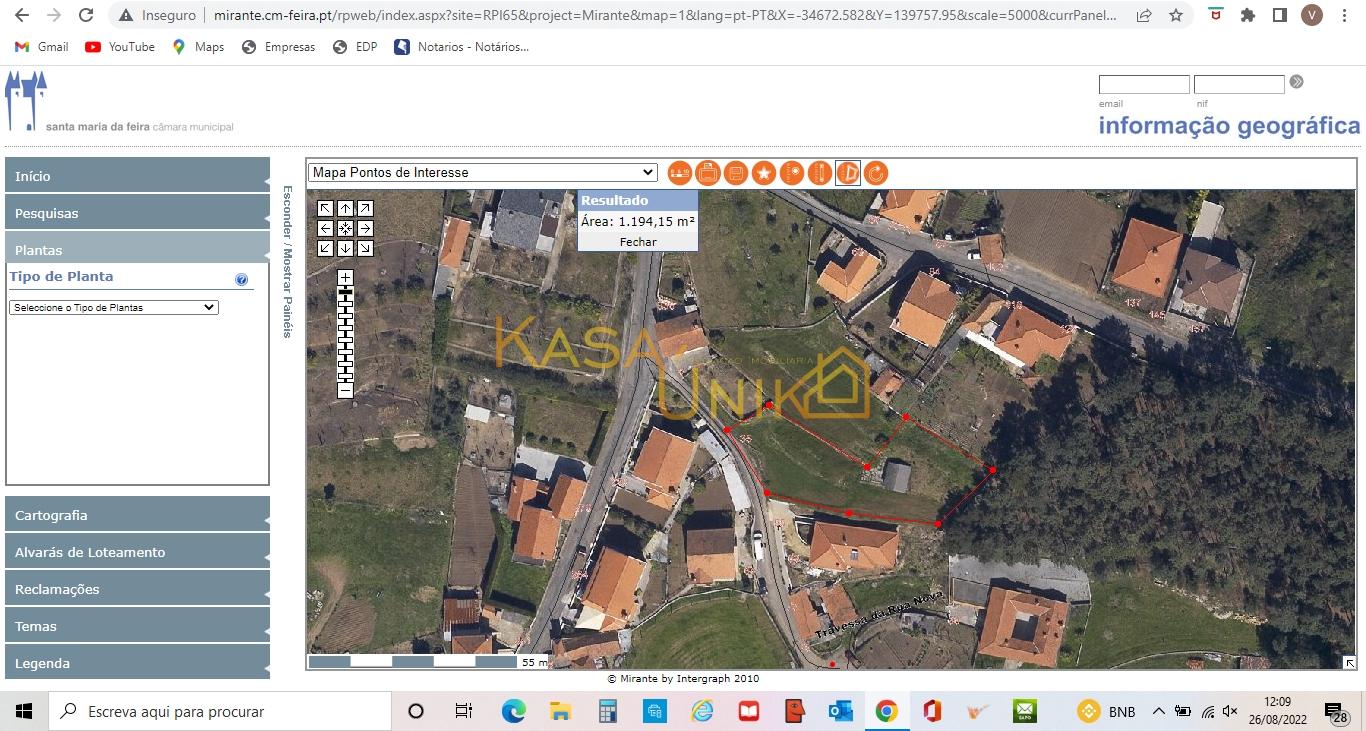Zoom in with the plus button
The width and height of the screenshot is (1366, 731).
[345, 277]
